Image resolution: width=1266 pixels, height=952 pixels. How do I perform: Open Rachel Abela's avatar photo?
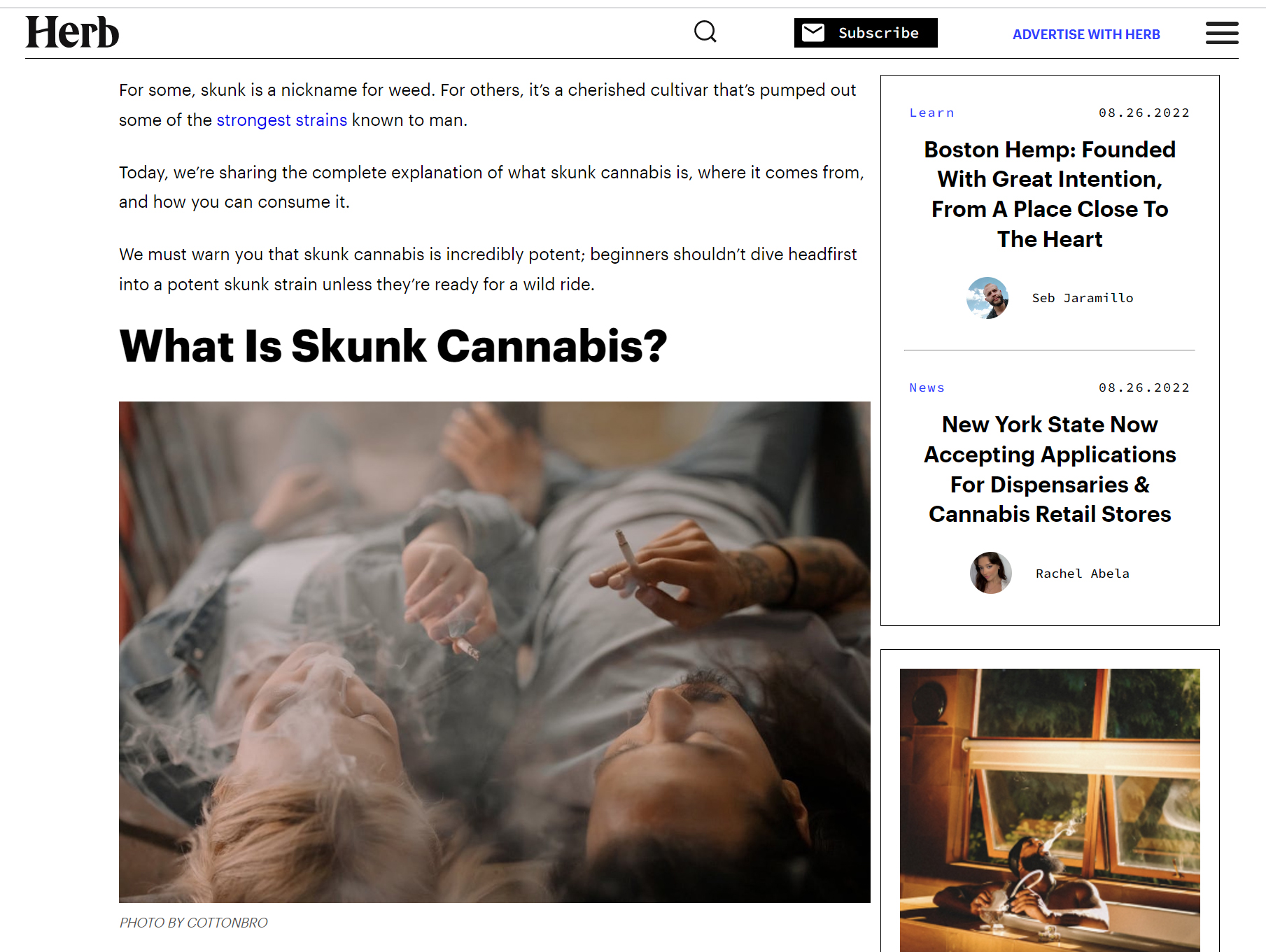tap(991, 573)
